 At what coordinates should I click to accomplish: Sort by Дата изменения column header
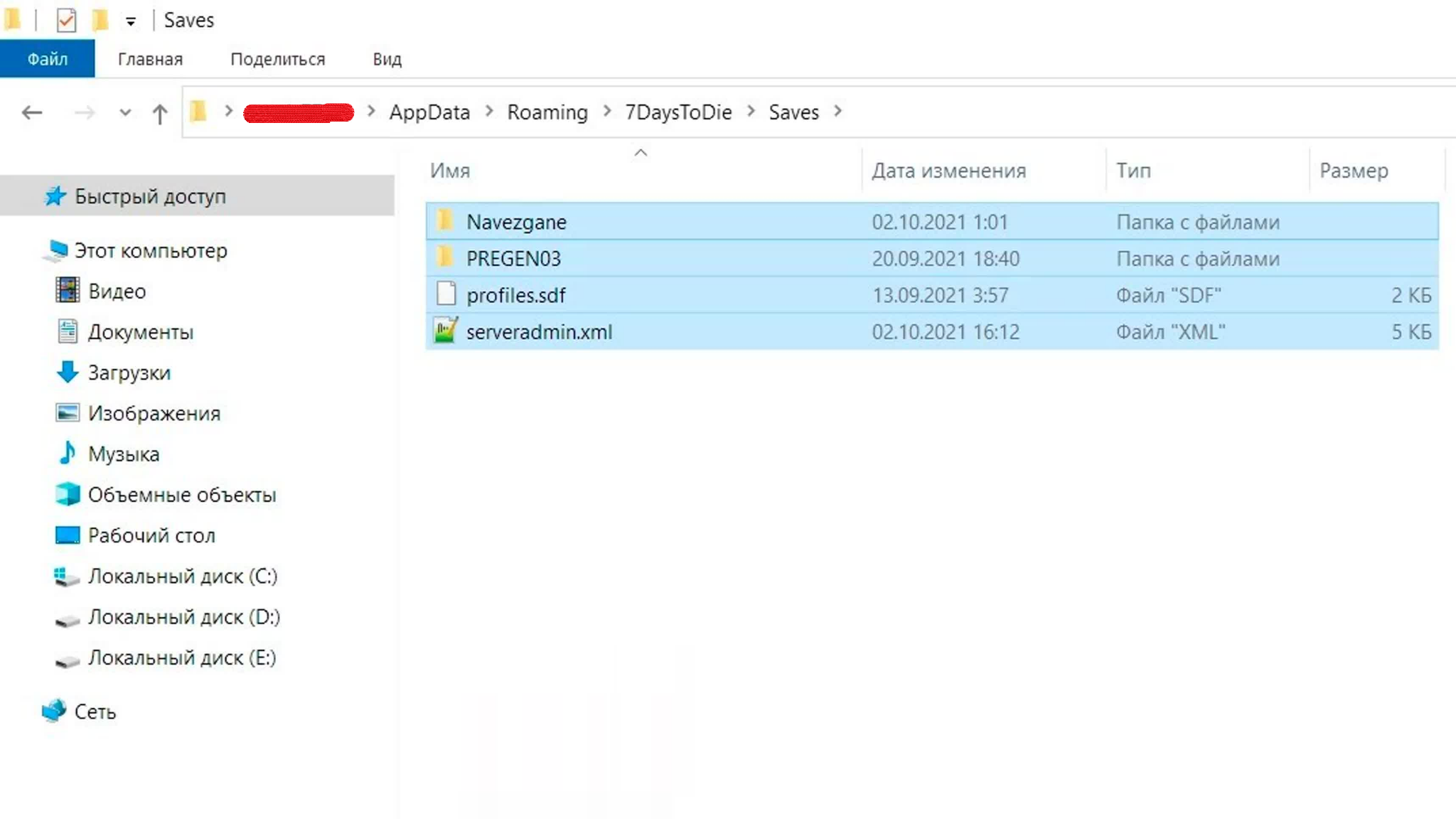(x=948, y=171)
